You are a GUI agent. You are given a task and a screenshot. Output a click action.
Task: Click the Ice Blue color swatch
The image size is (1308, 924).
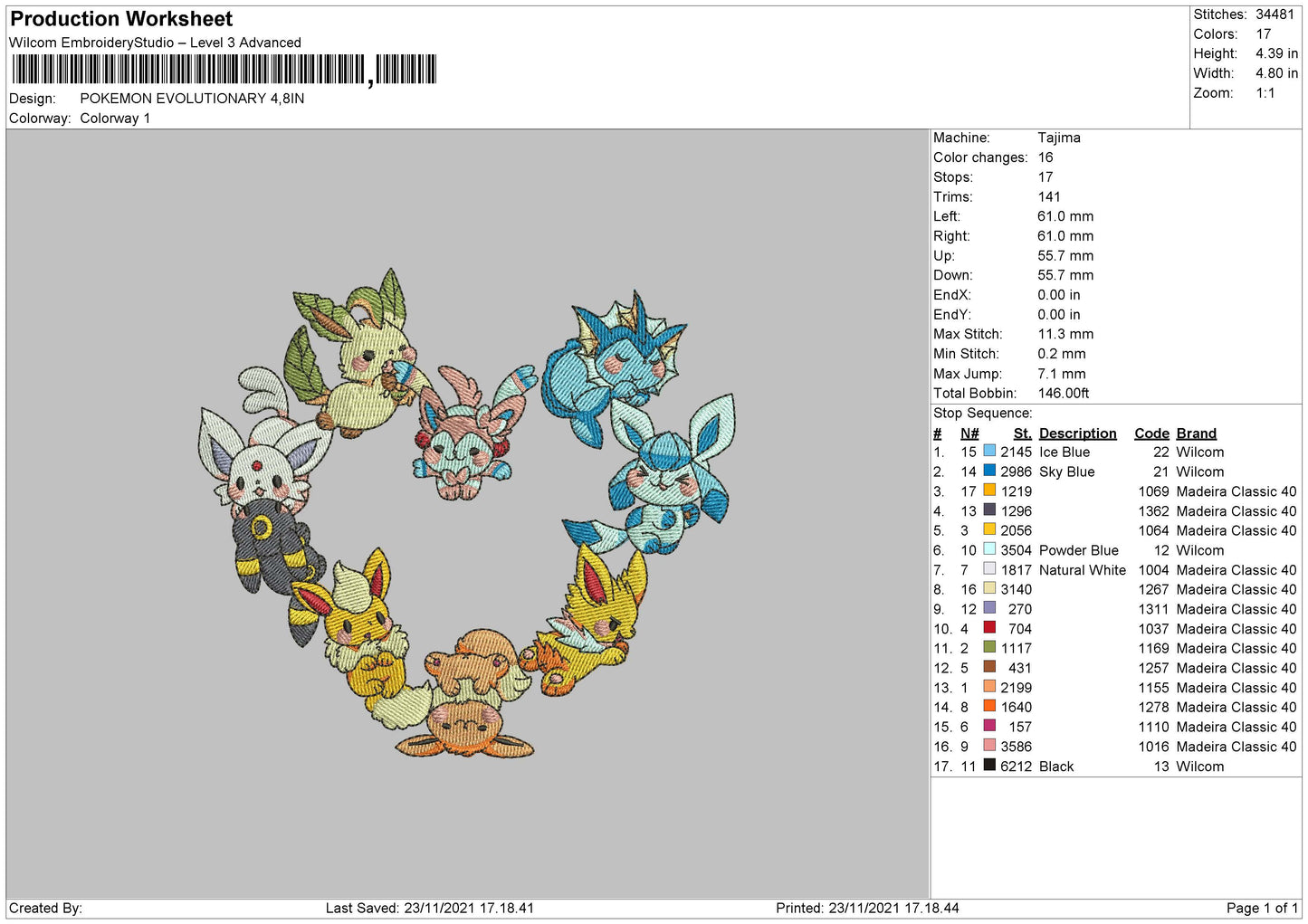pos(989,452)
